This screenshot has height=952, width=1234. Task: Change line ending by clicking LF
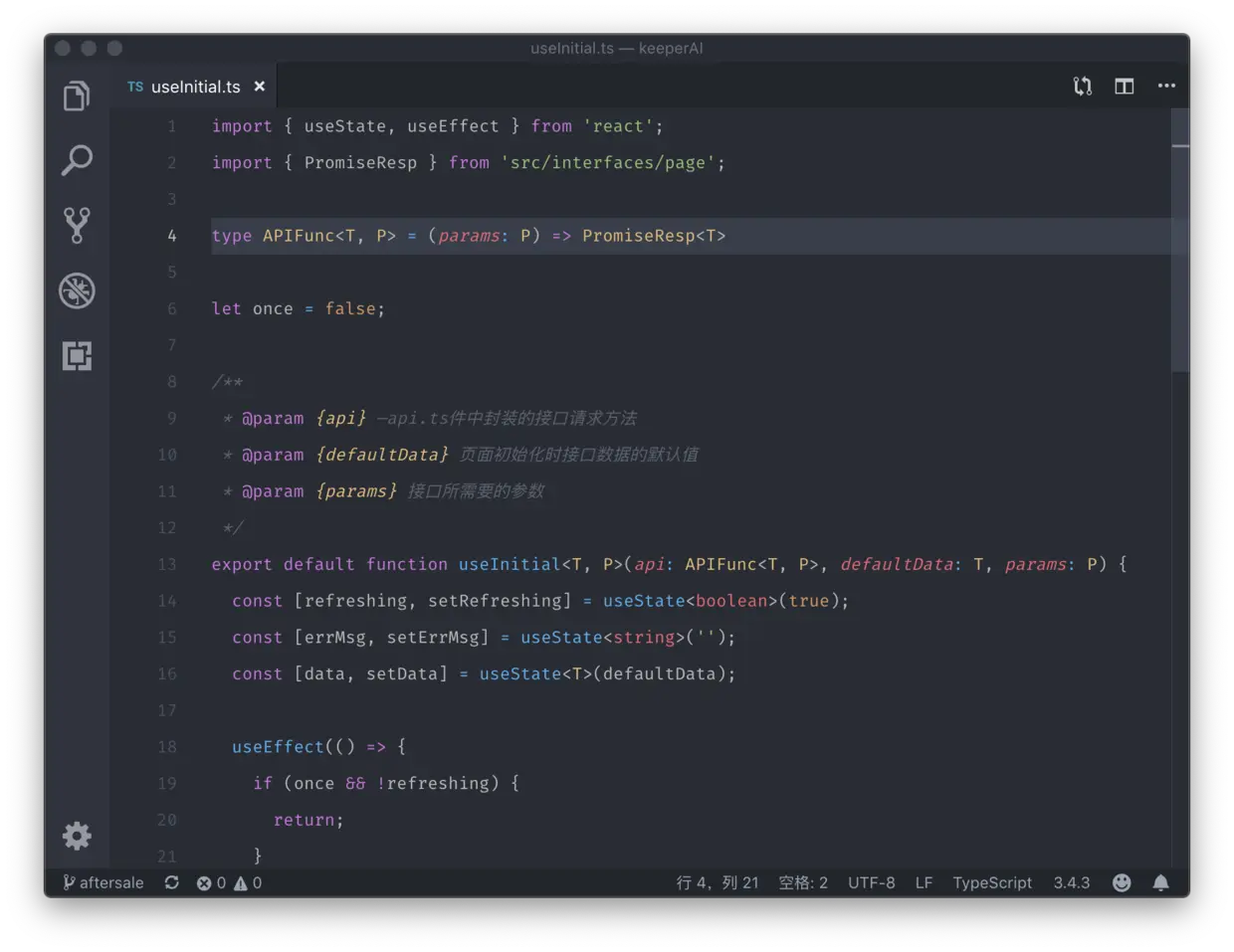click(x=924, y=882)
